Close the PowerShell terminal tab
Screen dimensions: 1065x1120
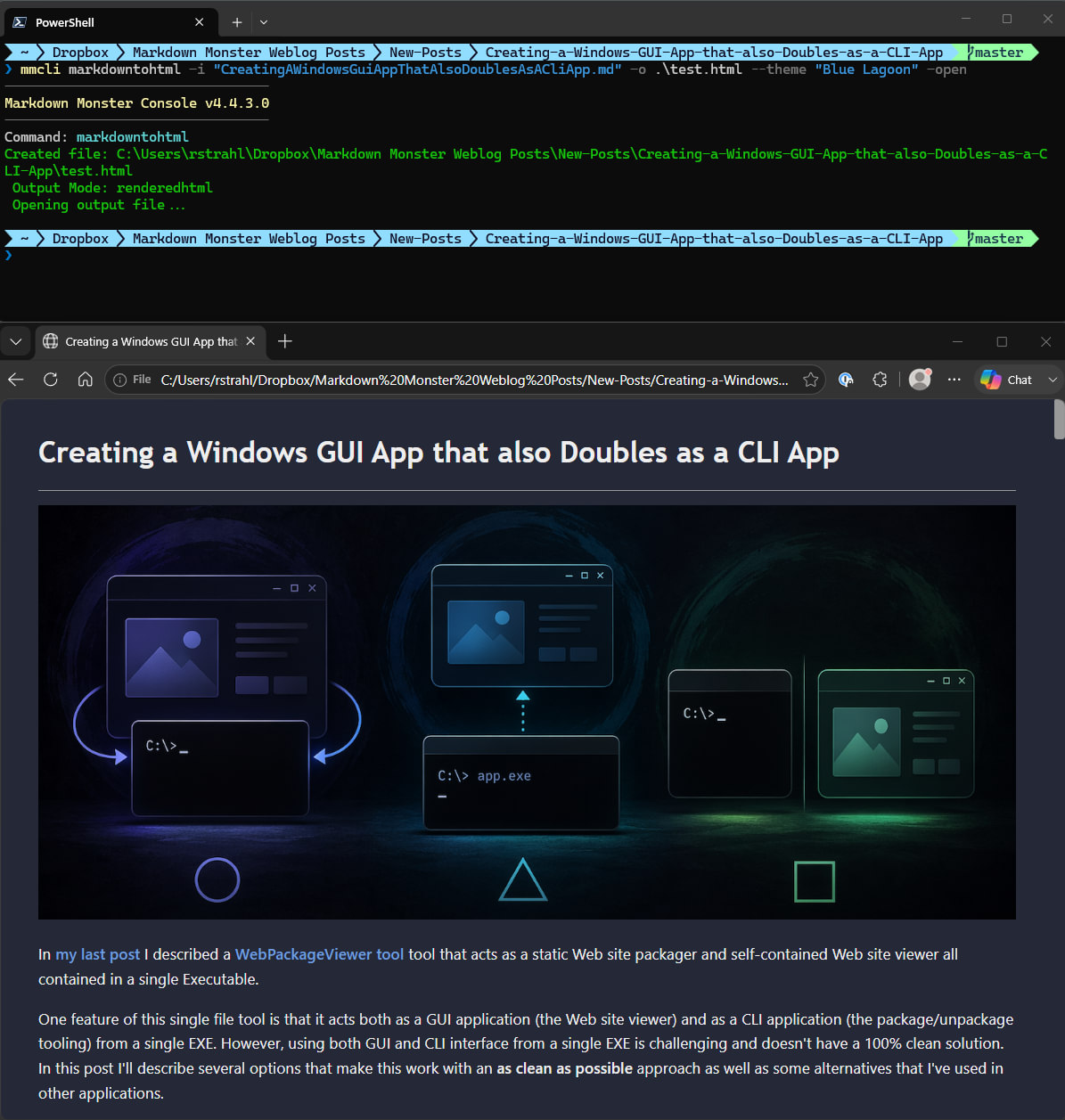point(200,22)
